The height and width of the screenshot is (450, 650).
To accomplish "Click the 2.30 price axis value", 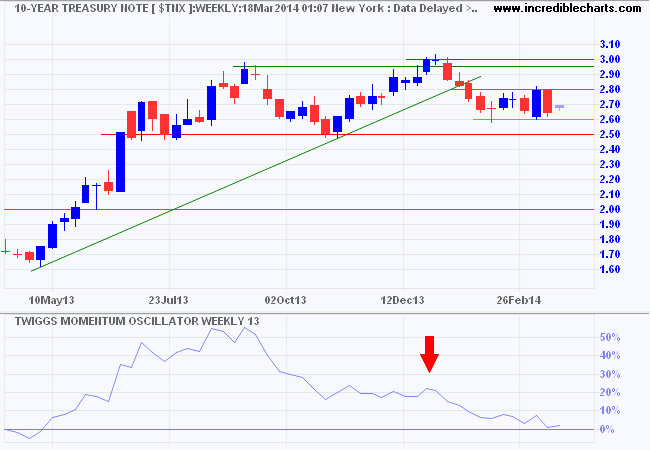I will pos(610,164).
